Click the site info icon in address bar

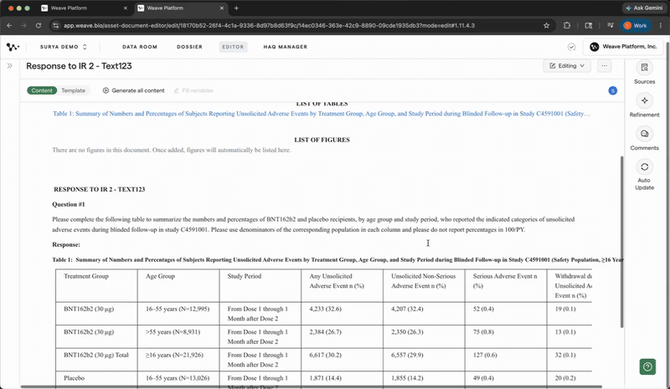pos(55,26)
